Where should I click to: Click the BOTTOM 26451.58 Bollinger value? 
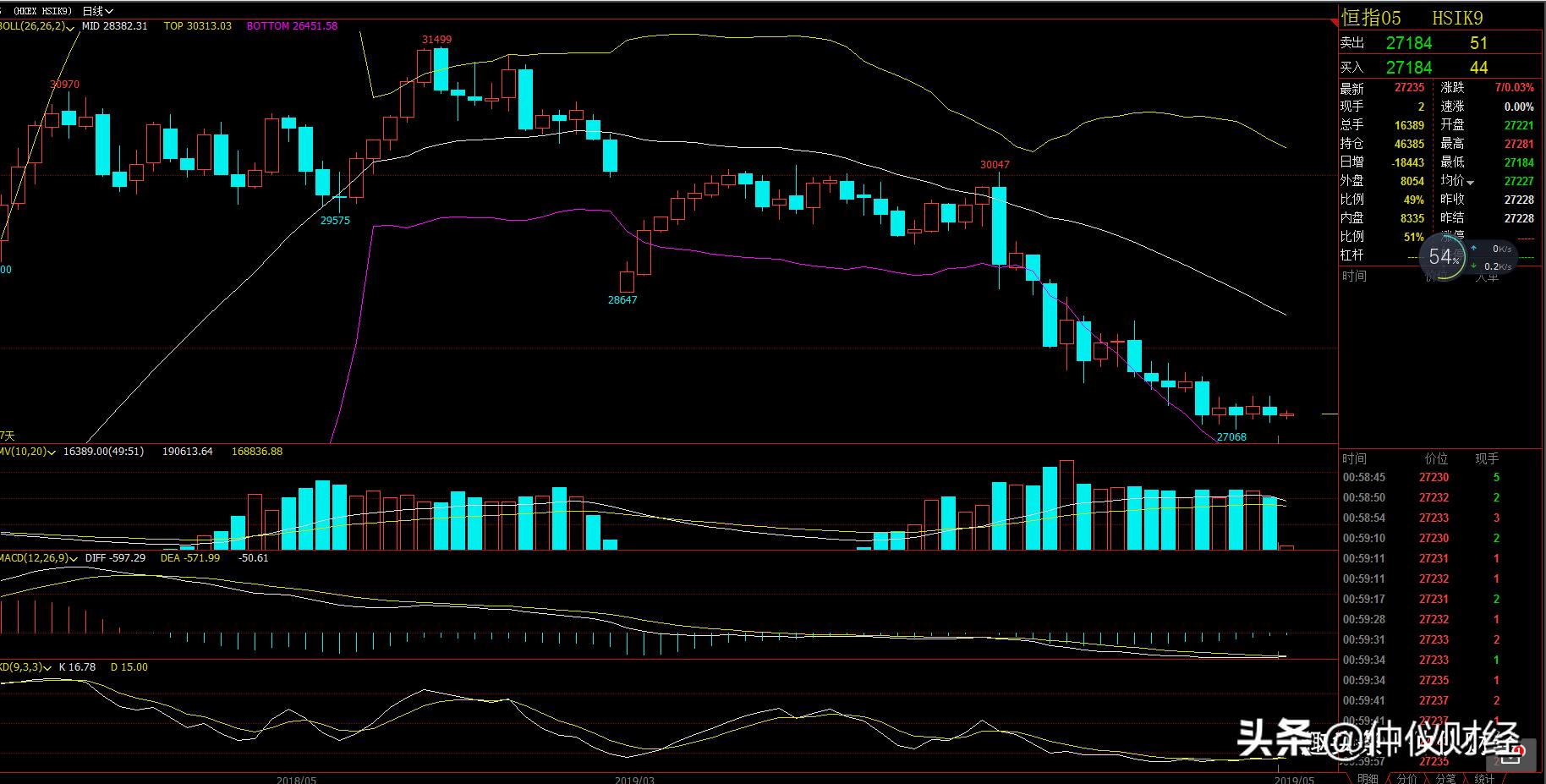[292, 26]
